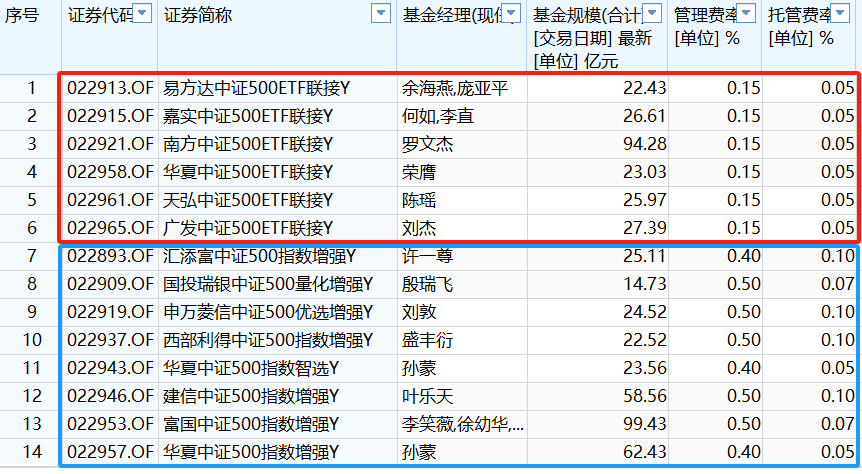Screen dimensions: 862x474
Task: Open the 证券代码 column filter dropdown
Action: coord(142,13)
